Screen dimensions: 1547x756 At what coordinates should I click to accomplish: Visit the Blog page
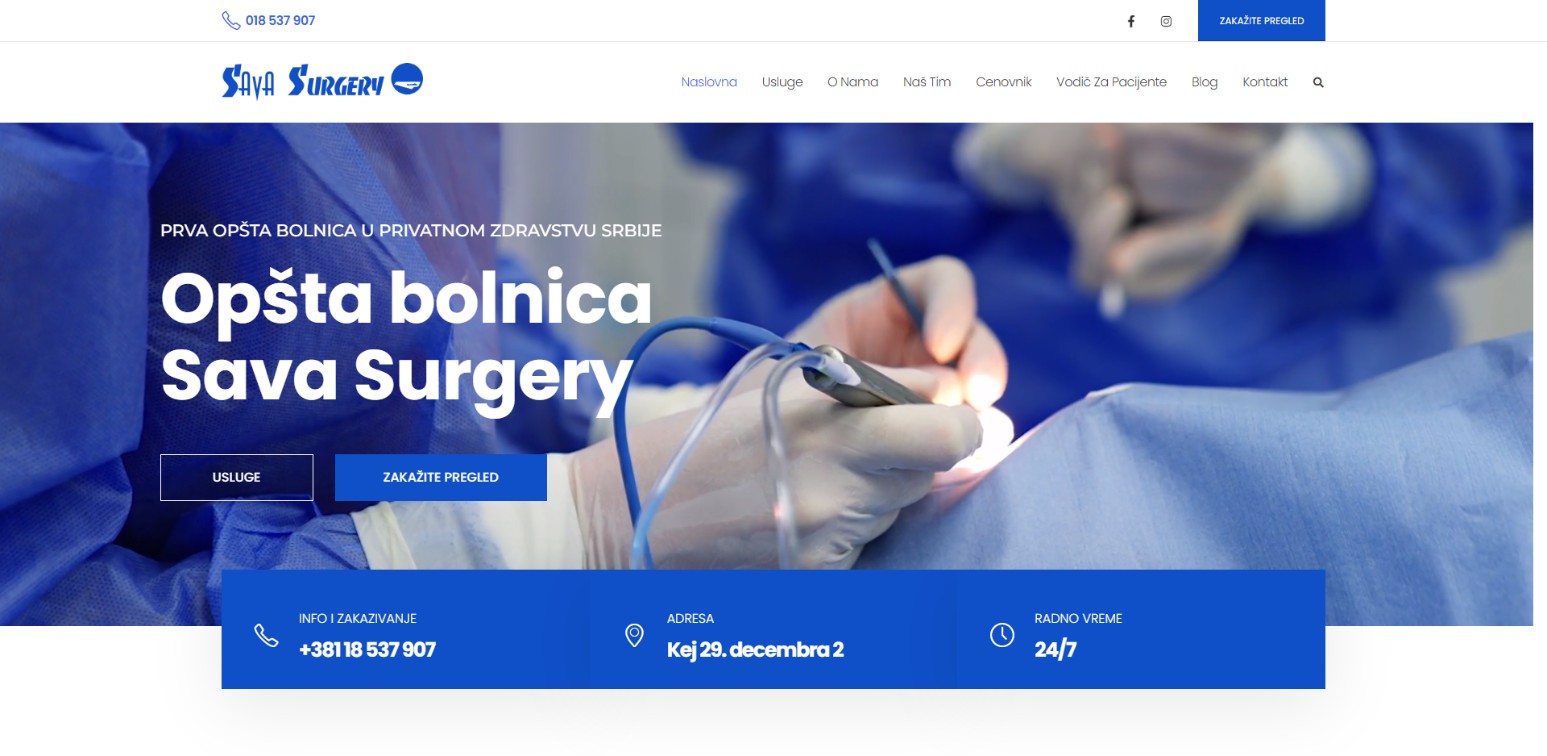(1205, 82)
